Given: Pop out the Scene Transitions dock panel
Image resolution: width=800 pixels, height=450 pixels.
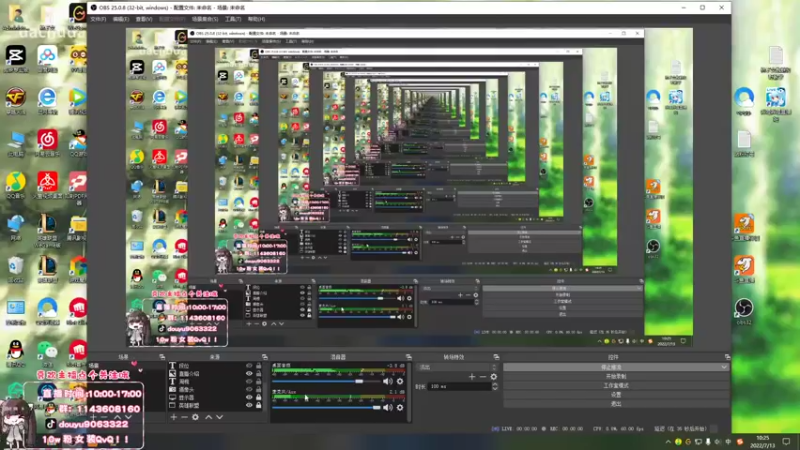Looking at the screenshot, I should pyautogui.click(x=496, y=357).
